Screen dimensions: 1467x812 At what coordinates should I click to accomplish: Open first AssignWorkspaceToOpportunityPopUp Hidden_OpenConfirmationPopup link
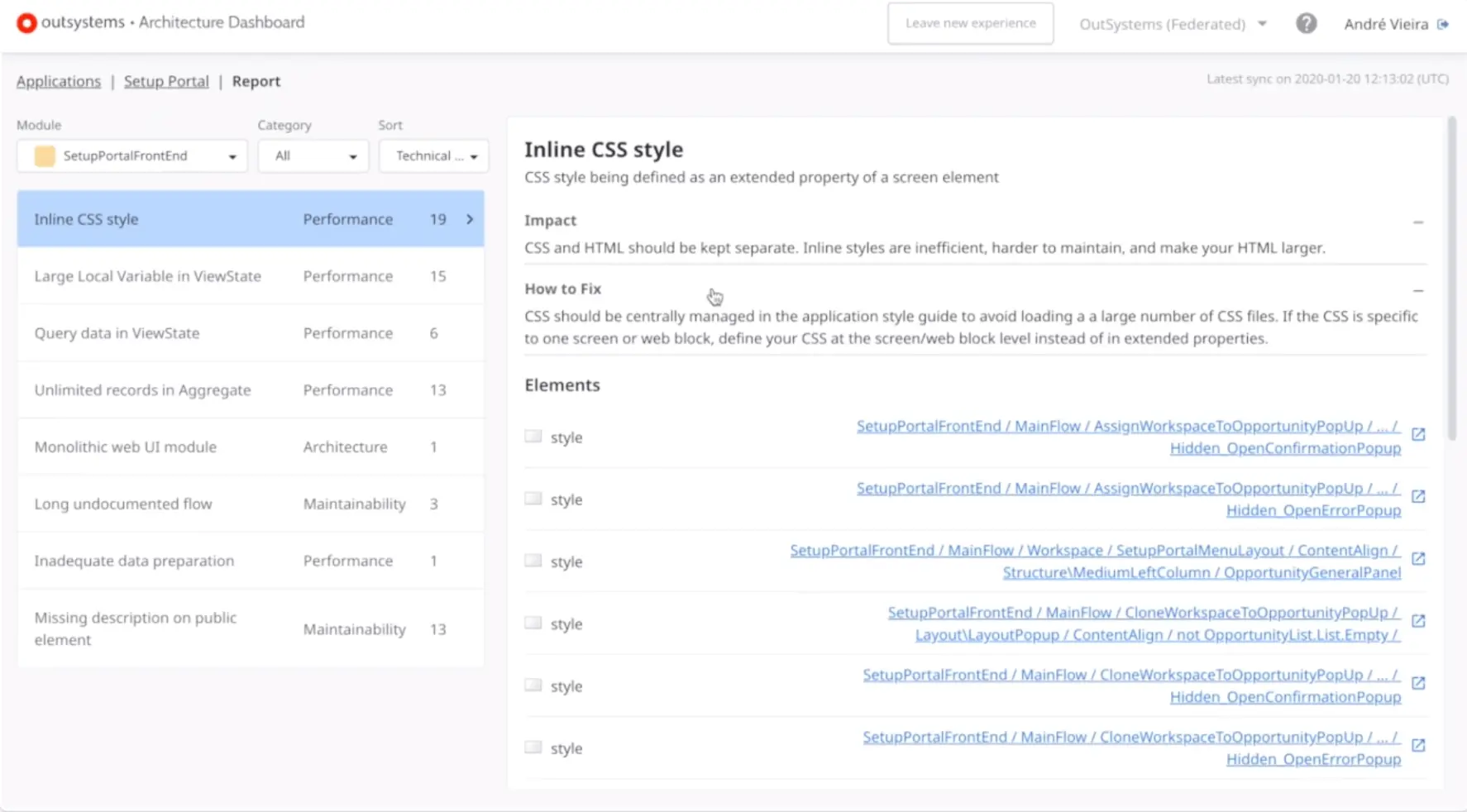pos(1129,437)
